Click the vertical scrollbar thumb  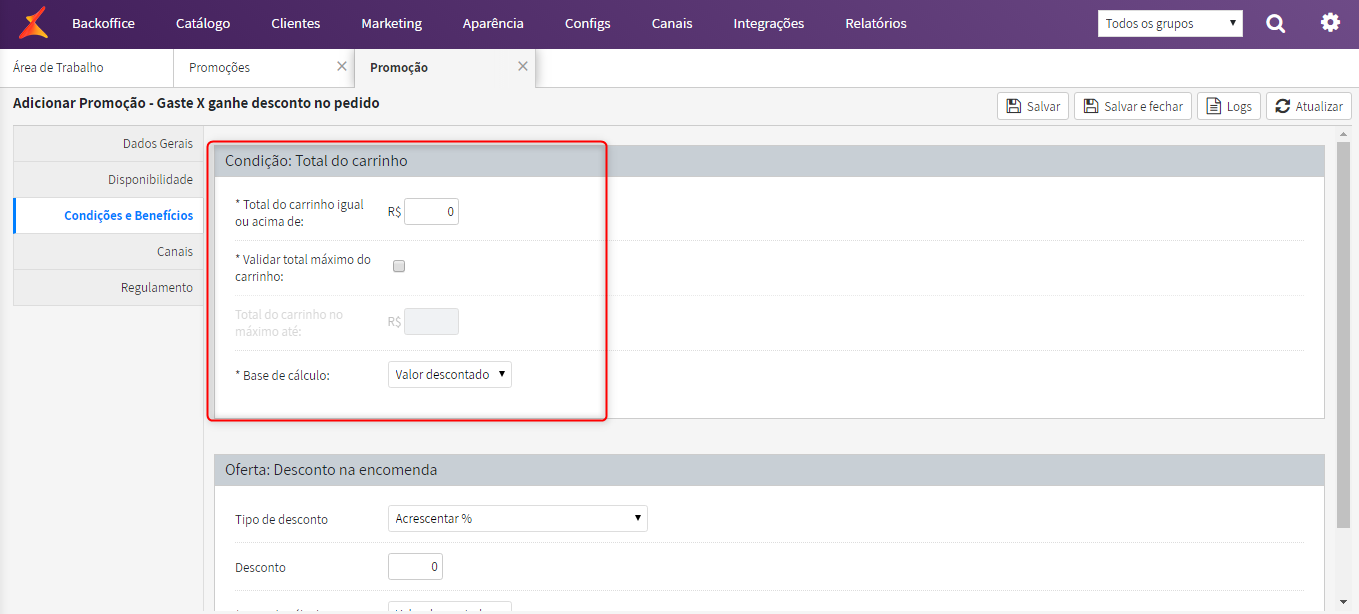(1343, 335)
